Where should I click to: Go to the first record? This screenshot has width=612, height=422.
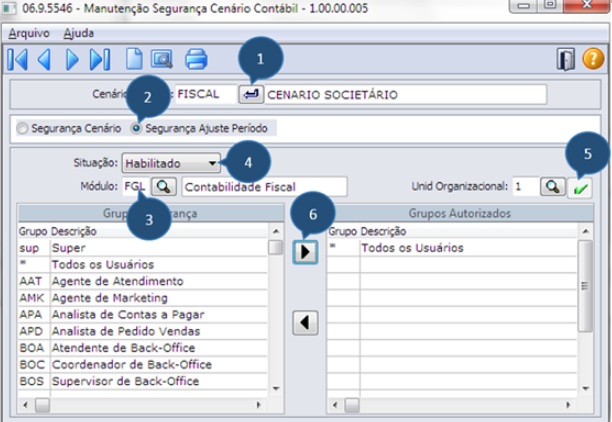point(18,60)
